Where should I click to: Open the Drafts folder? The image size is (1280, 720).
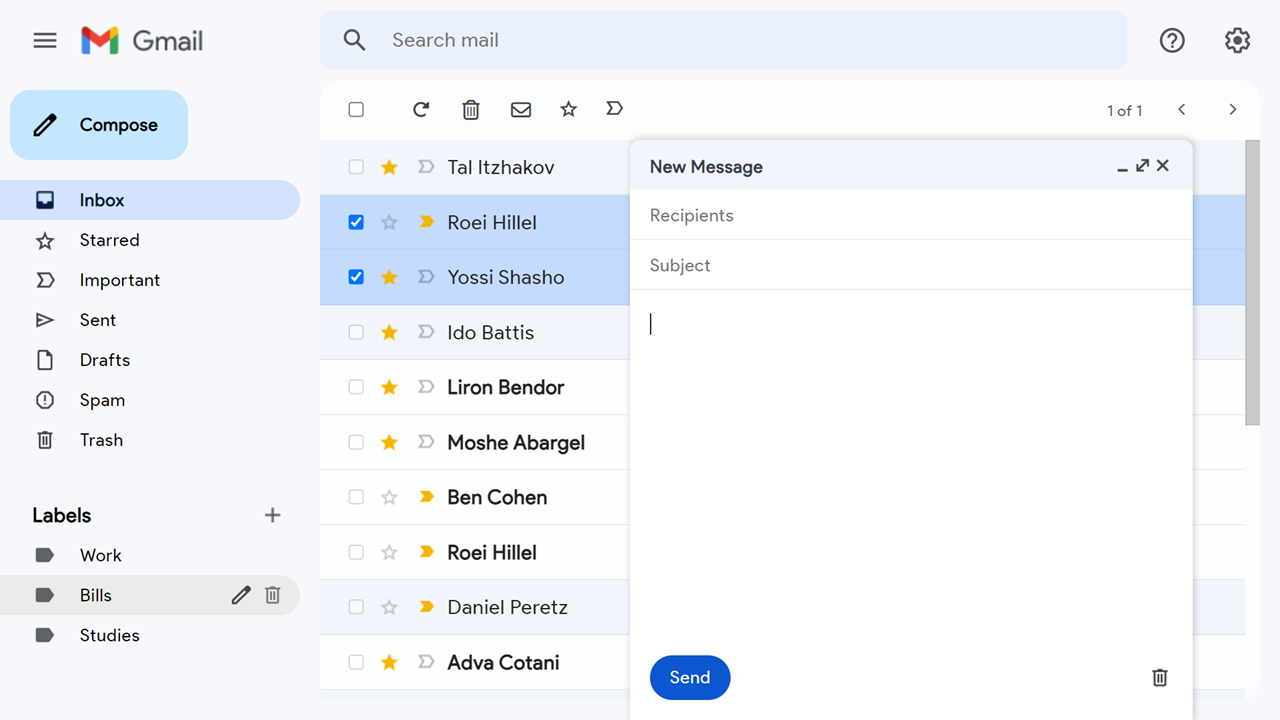tap(105, 360)
